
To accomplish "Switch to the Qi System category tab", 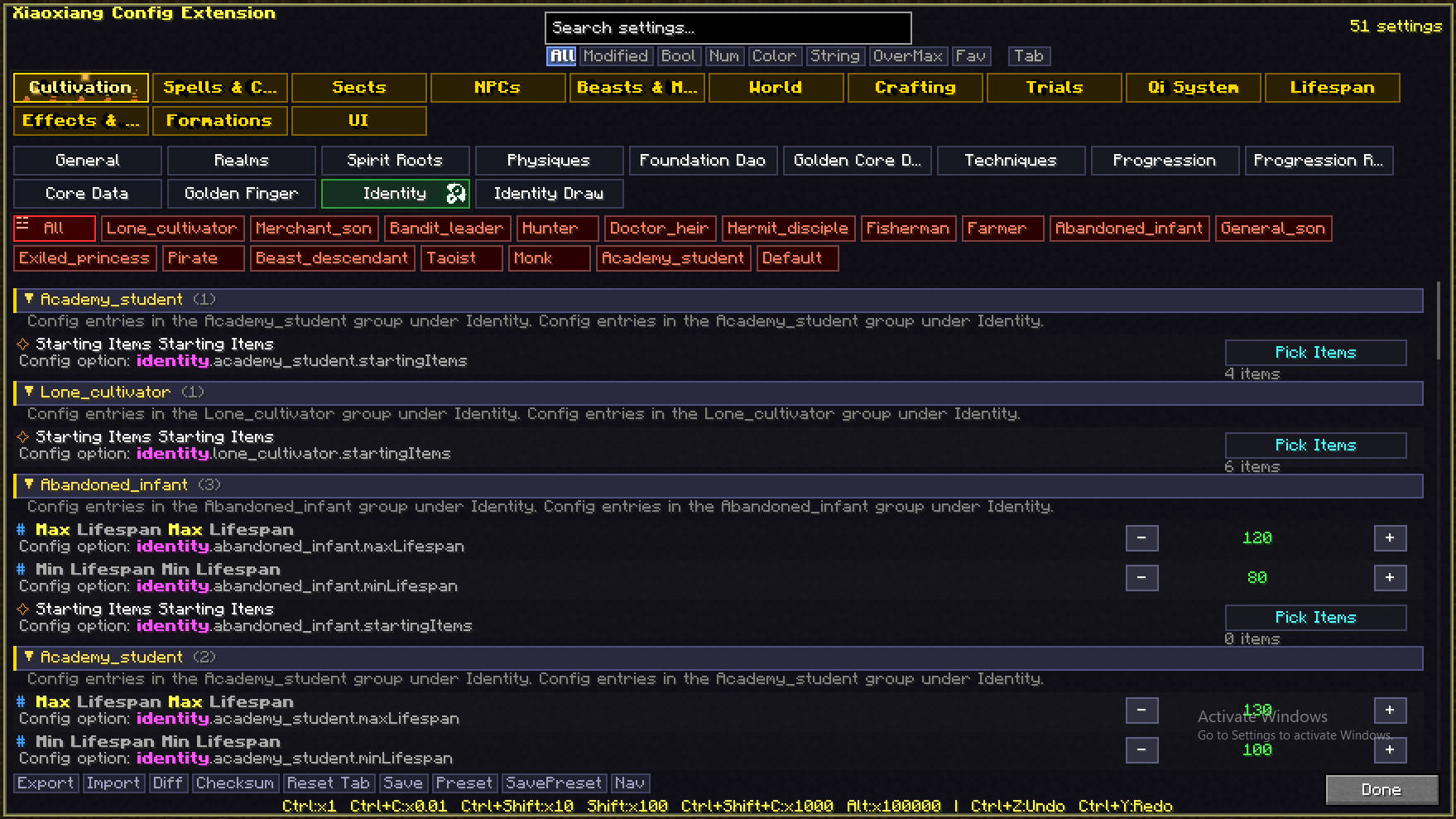I will [1194, 88].
